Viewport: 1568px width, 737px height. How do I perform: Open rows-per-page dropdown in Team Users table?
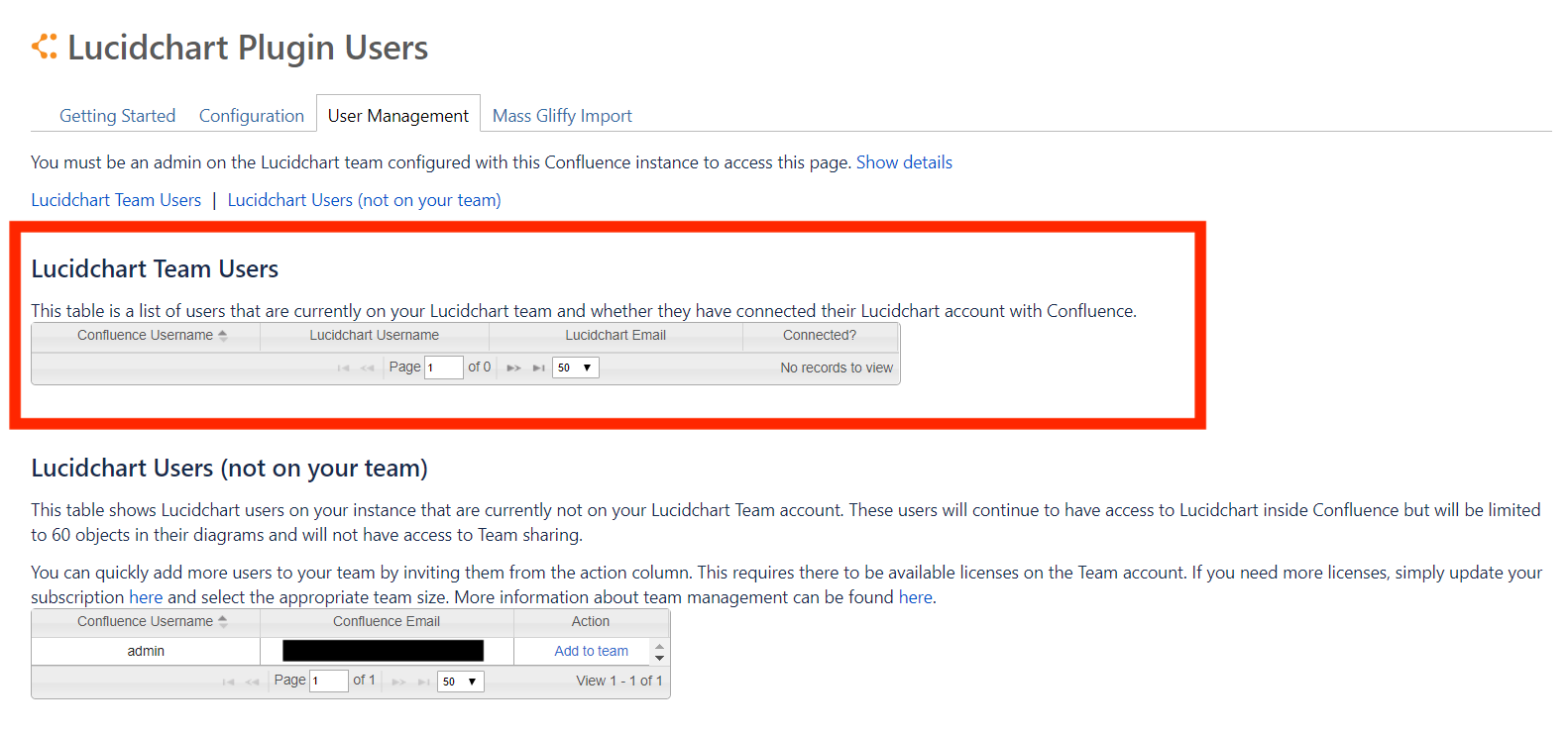tap(575, 368)
